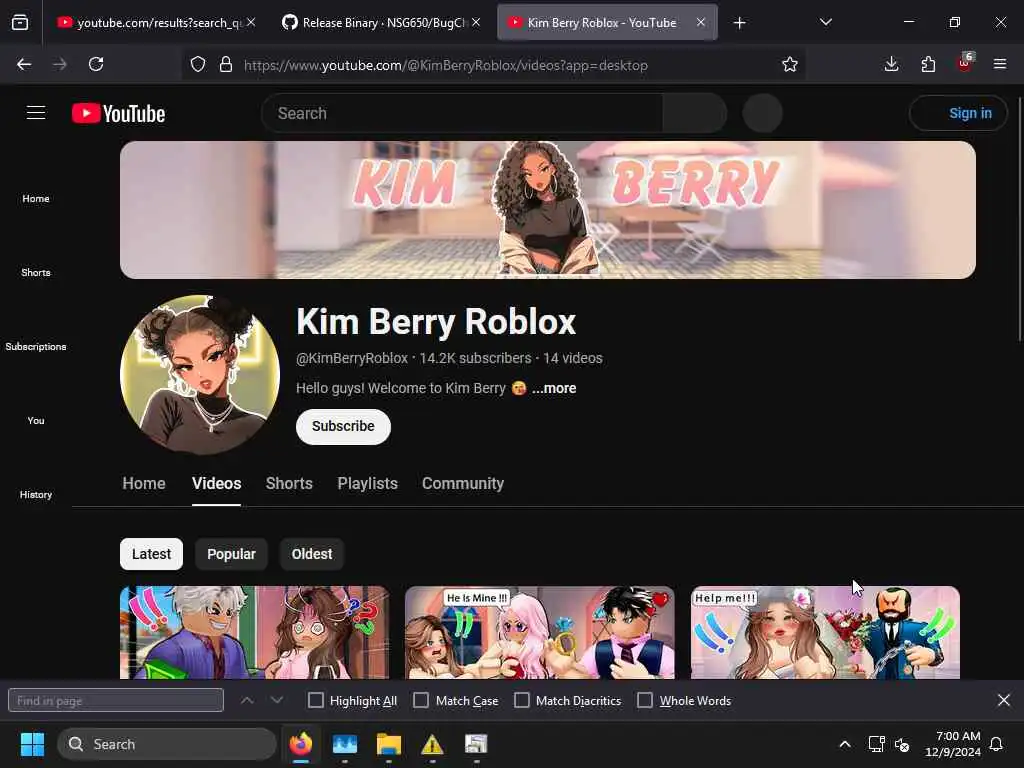Image resolution: width=1024 pixels, height=768 pixels.
Task: Open the 'Help me!!!' video thumbnail
Action: [825, 632]
